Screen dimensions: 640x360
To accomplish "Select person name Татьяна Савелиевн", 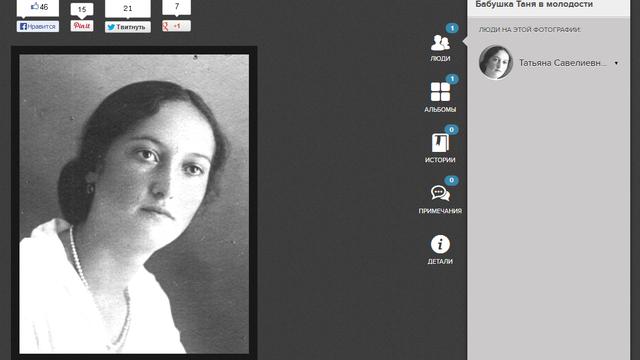I will tap(562, 63).
